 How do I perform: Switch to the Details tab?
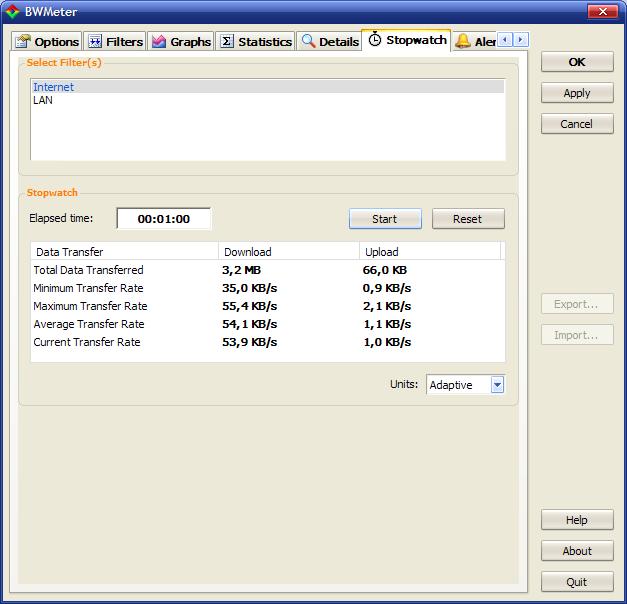pyautogui.click(x=329, y=41)
